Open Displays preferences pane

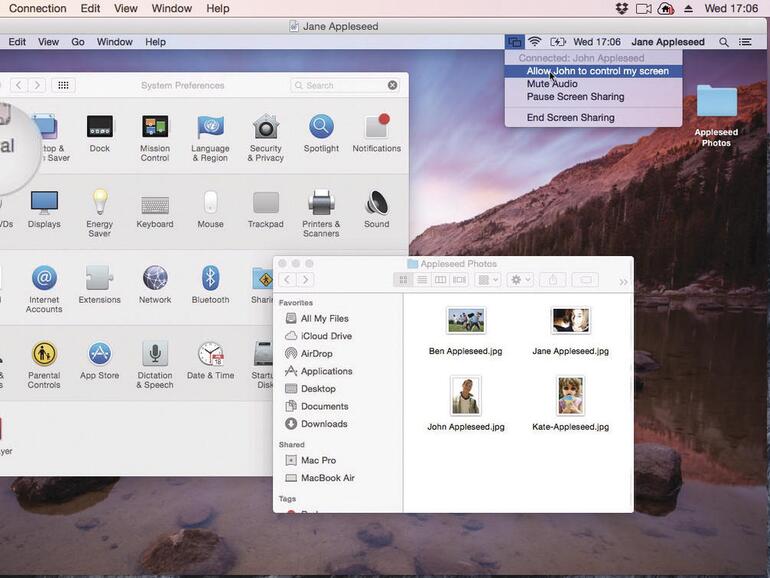[44, 202]
